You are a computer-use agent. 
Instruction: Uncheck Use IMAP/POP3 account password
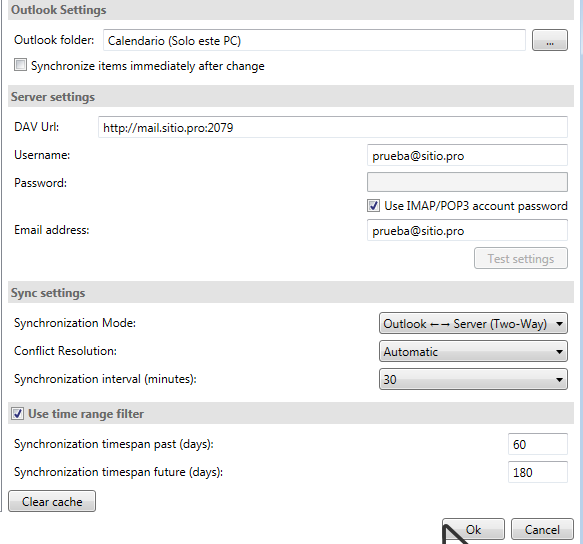point(373,205)
